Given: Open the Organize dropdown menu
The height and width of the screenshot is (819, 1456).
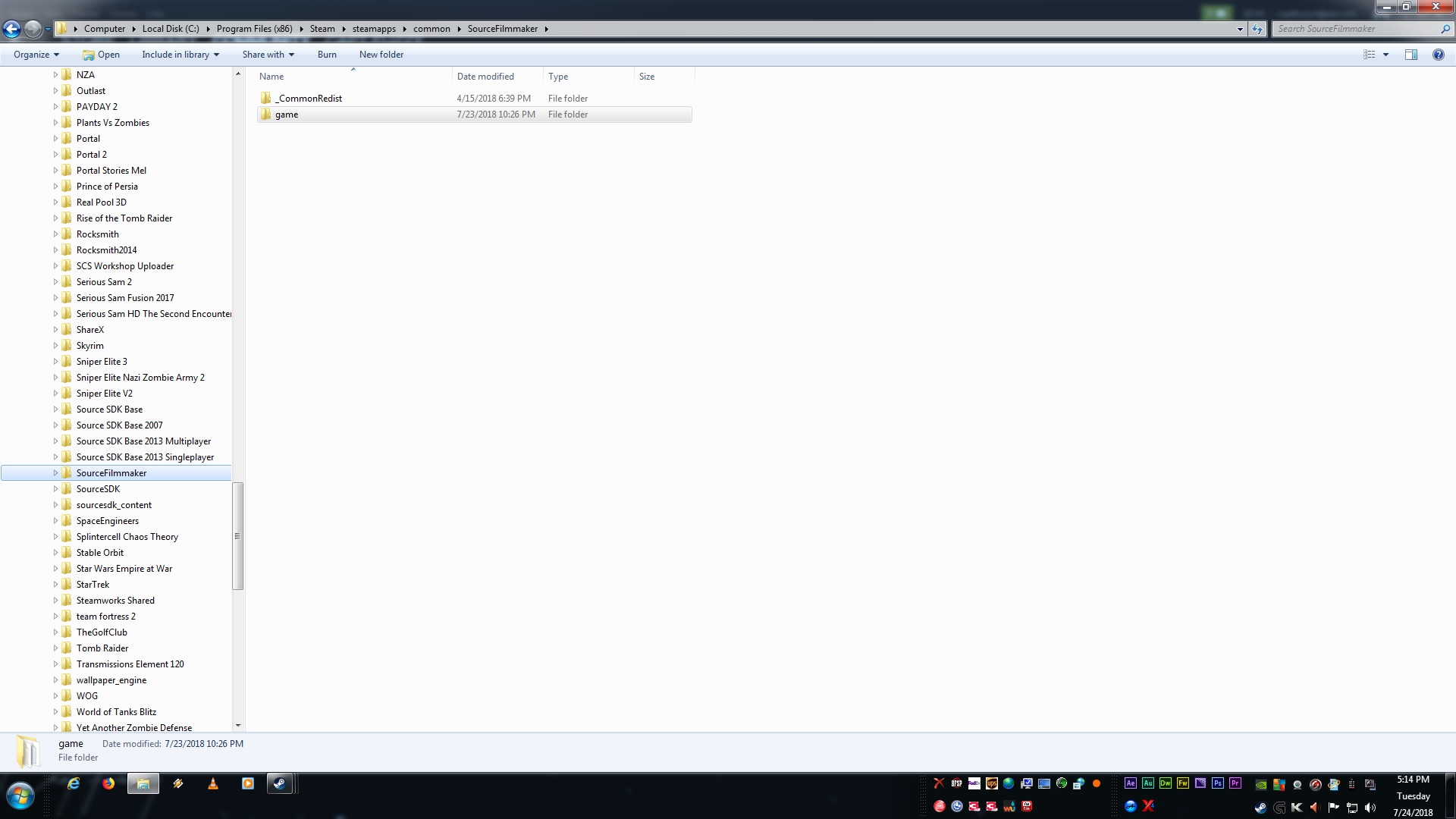Looking at the screenshot, I should pos(36,55).
